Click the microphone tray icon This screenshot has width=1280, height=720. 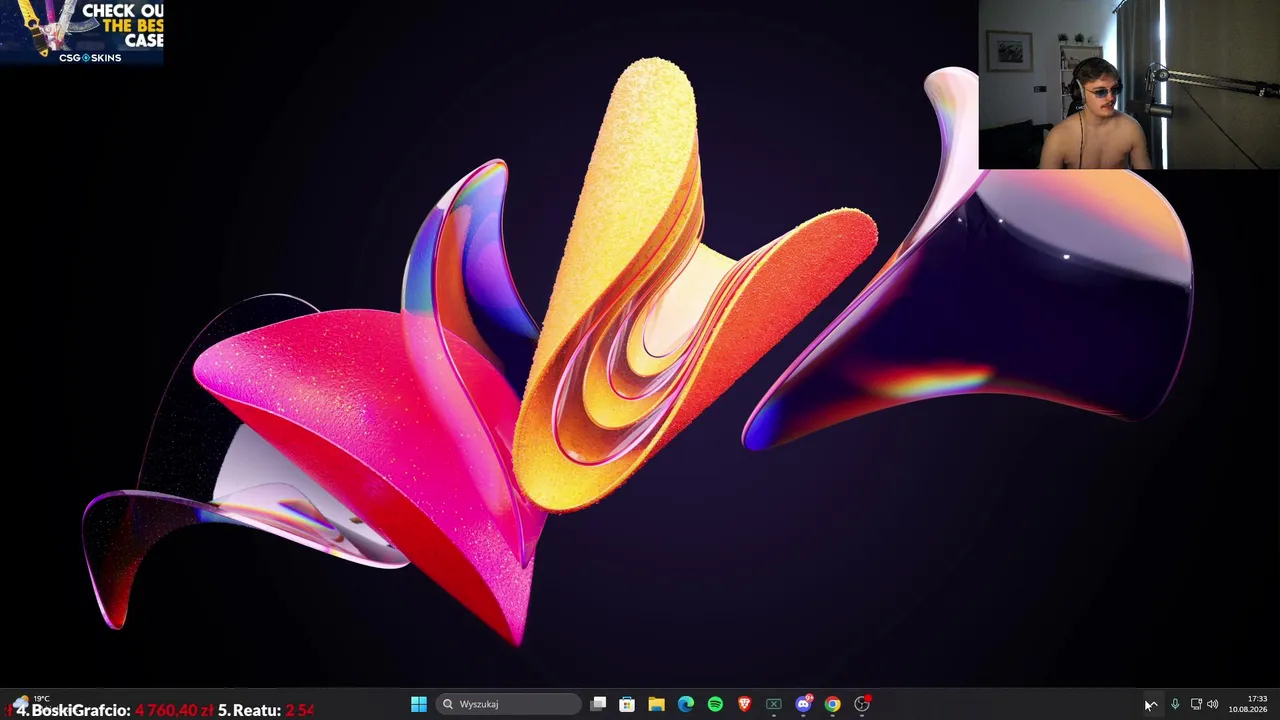(x=1175, y=704)
